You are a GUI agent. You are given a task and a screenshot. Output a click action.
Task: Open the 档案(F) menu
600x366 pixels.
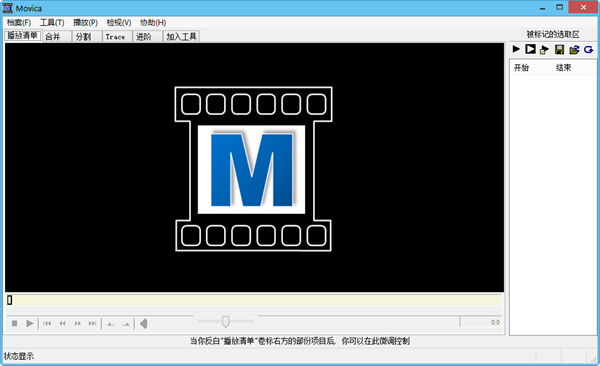coord(19,23)
